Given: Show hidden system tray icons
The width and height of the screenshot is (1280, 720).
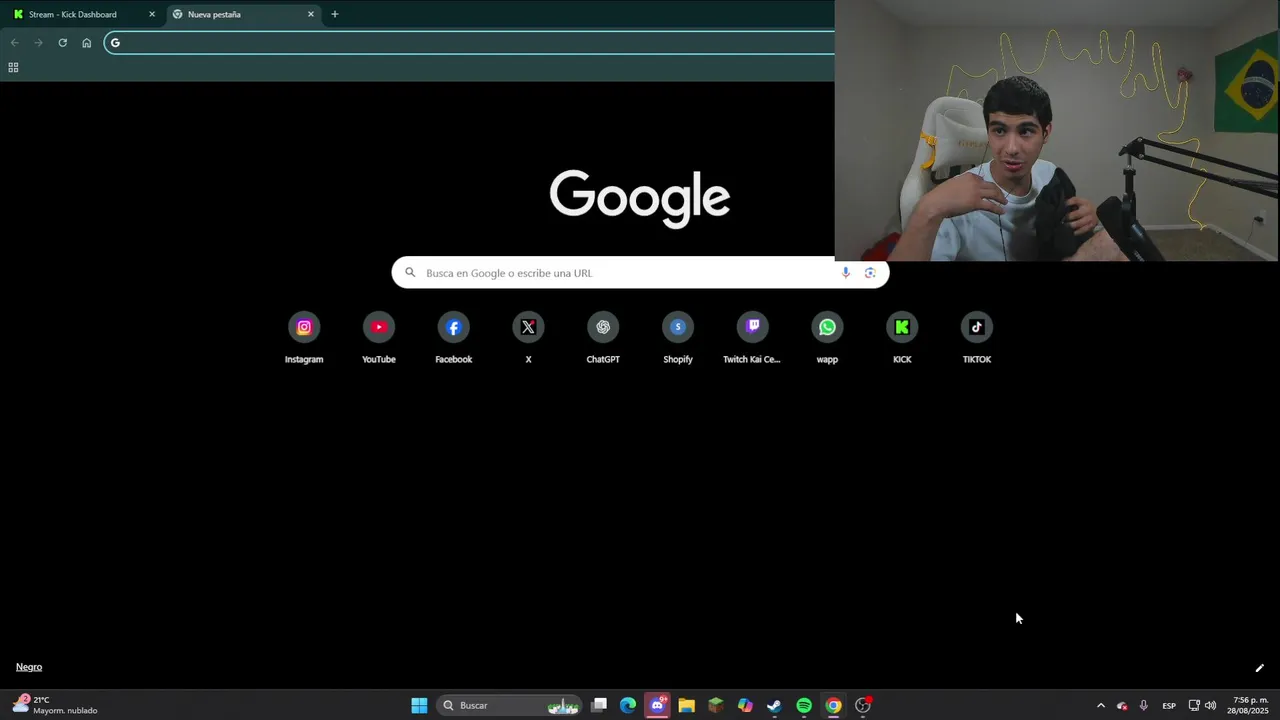Looking at the screenshot, I should [1101, 706].
